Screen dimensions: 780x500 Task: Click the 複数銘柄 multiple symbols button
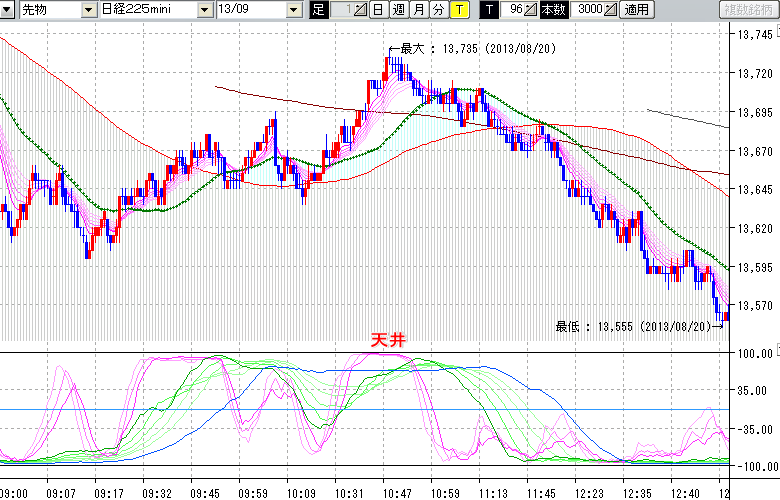748,10
